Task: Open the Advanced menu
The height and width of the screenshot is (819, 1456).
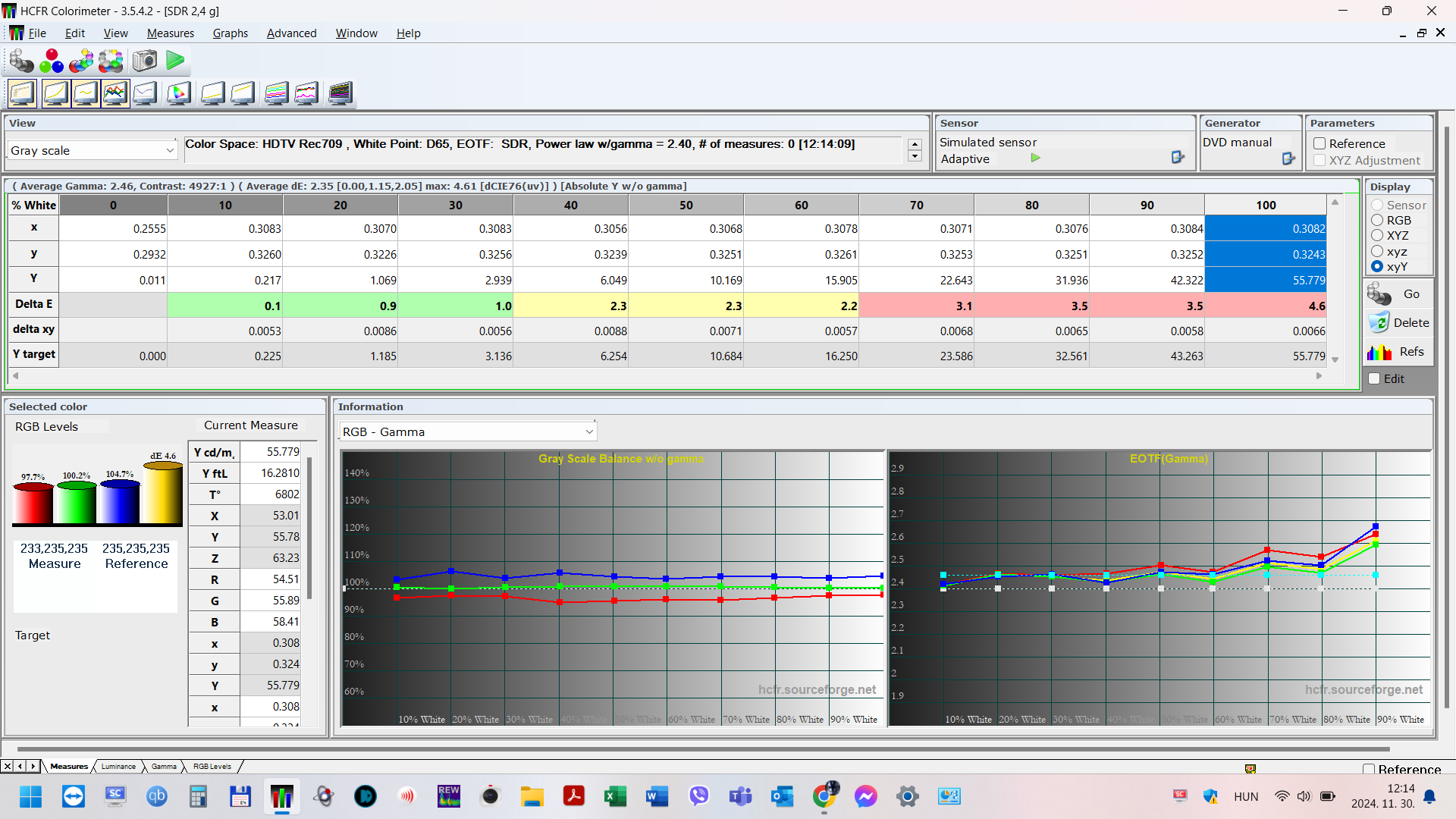Action: (x=291, y=33)
